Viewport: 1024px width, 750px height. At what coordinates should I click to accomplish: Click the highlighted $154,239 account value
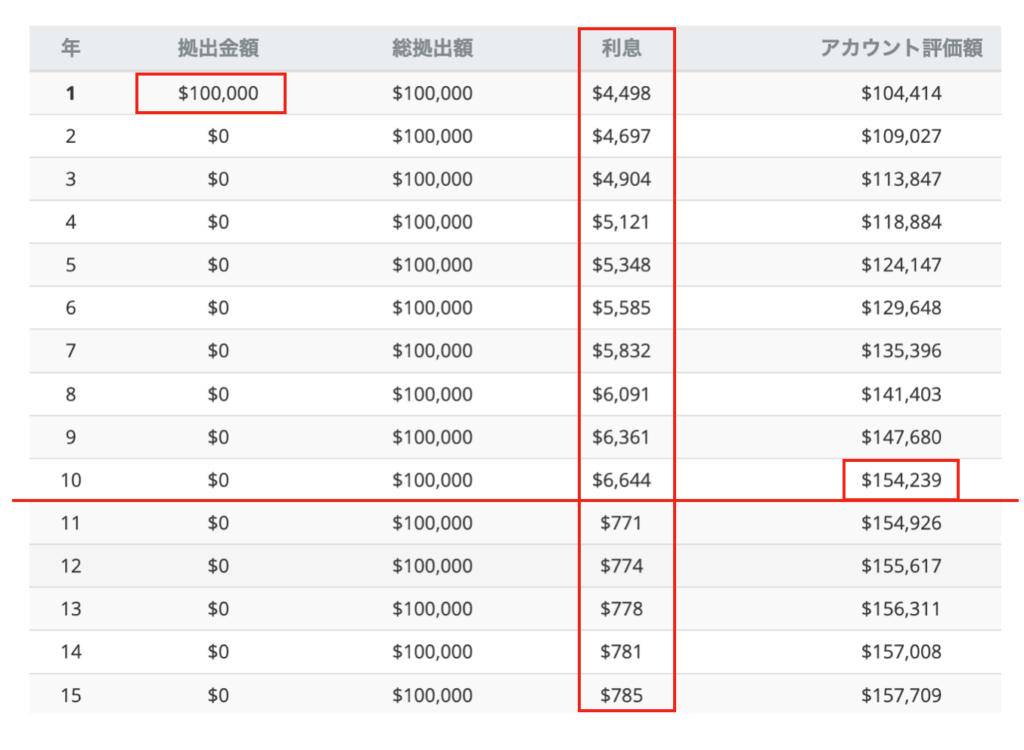pos(901,480)
